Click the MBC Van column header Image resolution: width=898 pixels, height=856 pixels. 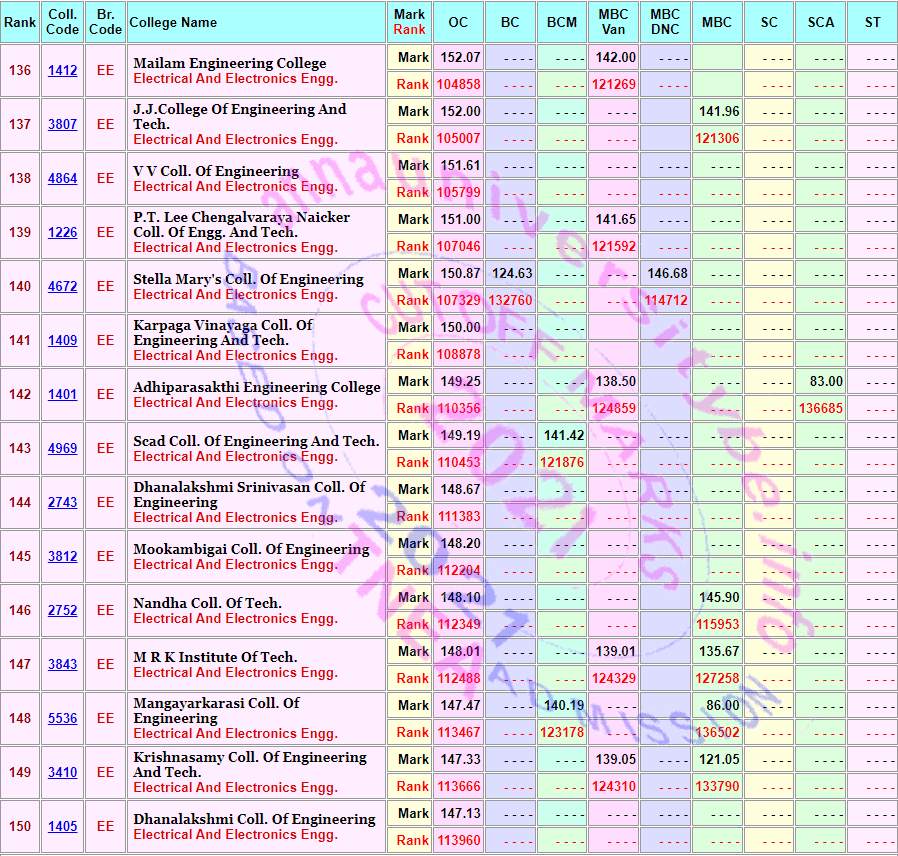click(613, 22)
